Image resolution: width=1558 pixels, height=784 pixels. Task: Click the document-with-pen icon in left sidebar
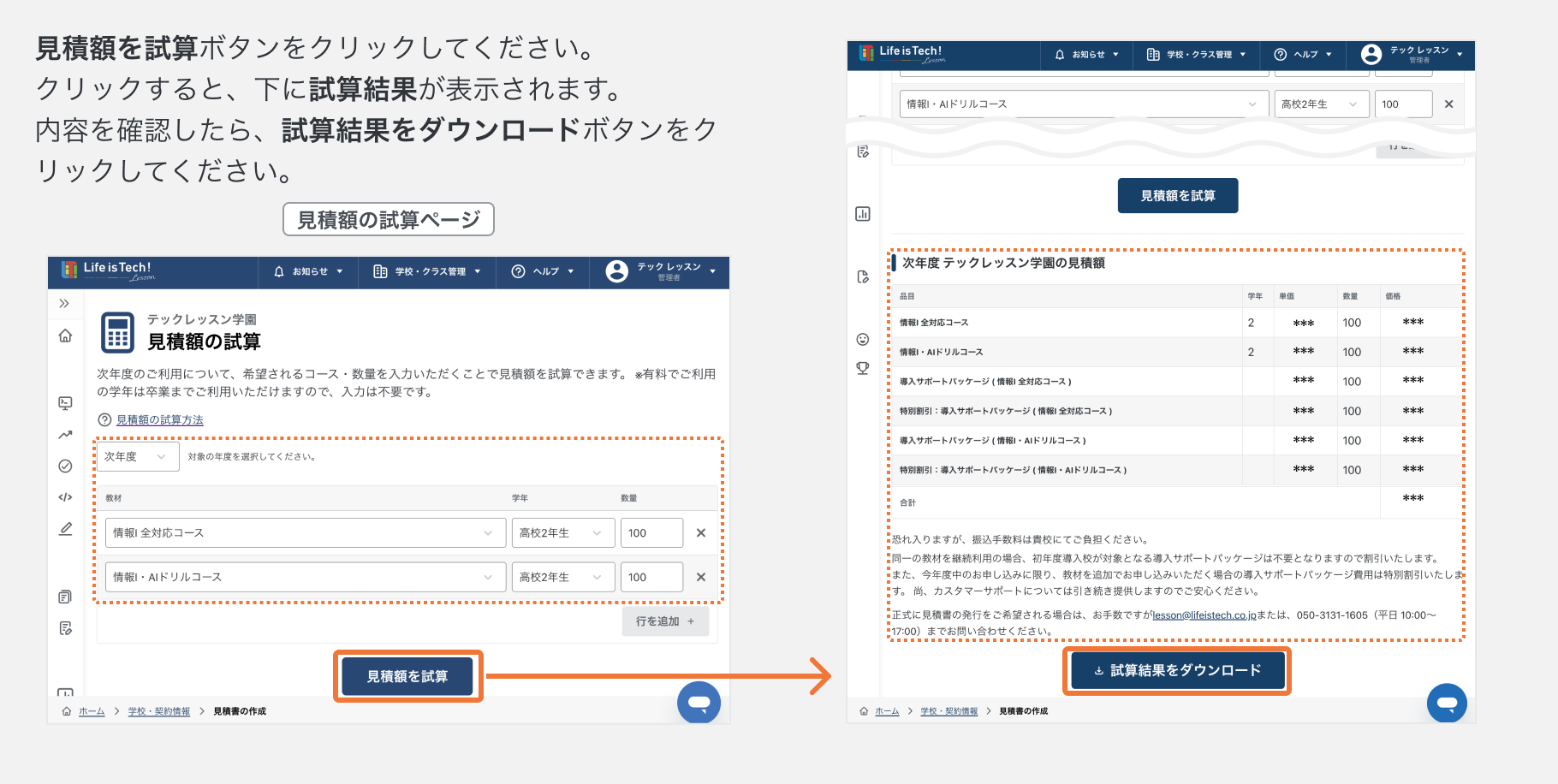[65, 628]
